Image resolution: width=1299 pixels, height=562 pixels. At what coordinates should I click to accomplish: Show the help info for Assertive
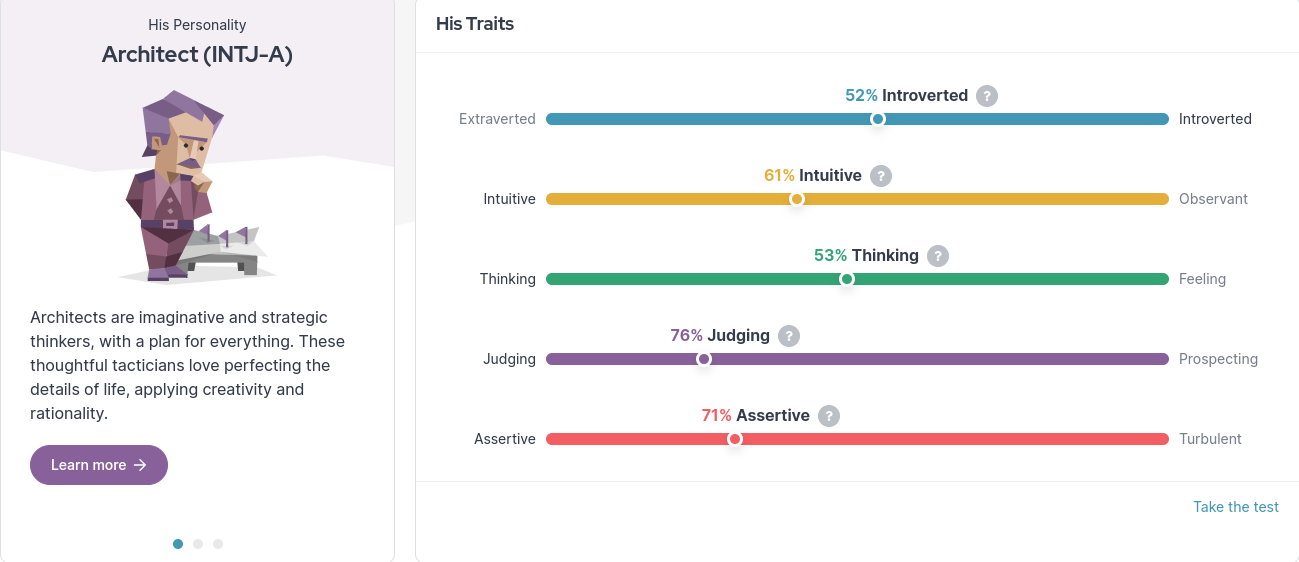[x=828, y=416]
